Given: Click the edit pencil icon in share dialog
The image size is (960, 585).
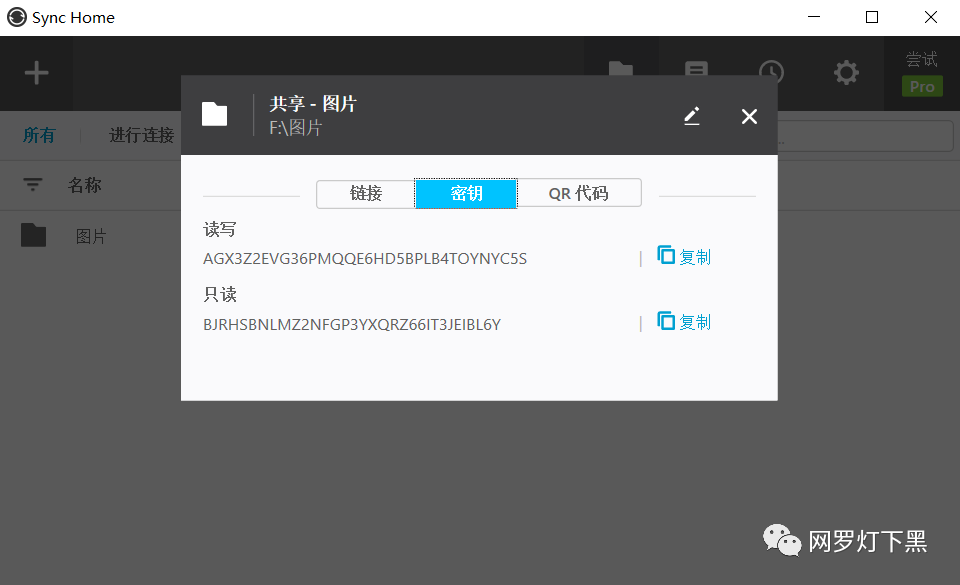Looking at the screenshot, I should [692, 116].
